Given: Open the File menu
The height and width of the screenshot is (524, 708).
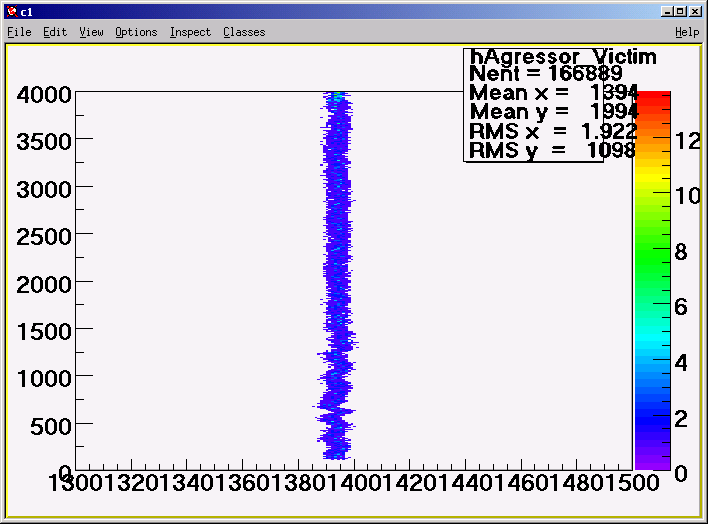Looking at the screenshot, I should 19,32.
